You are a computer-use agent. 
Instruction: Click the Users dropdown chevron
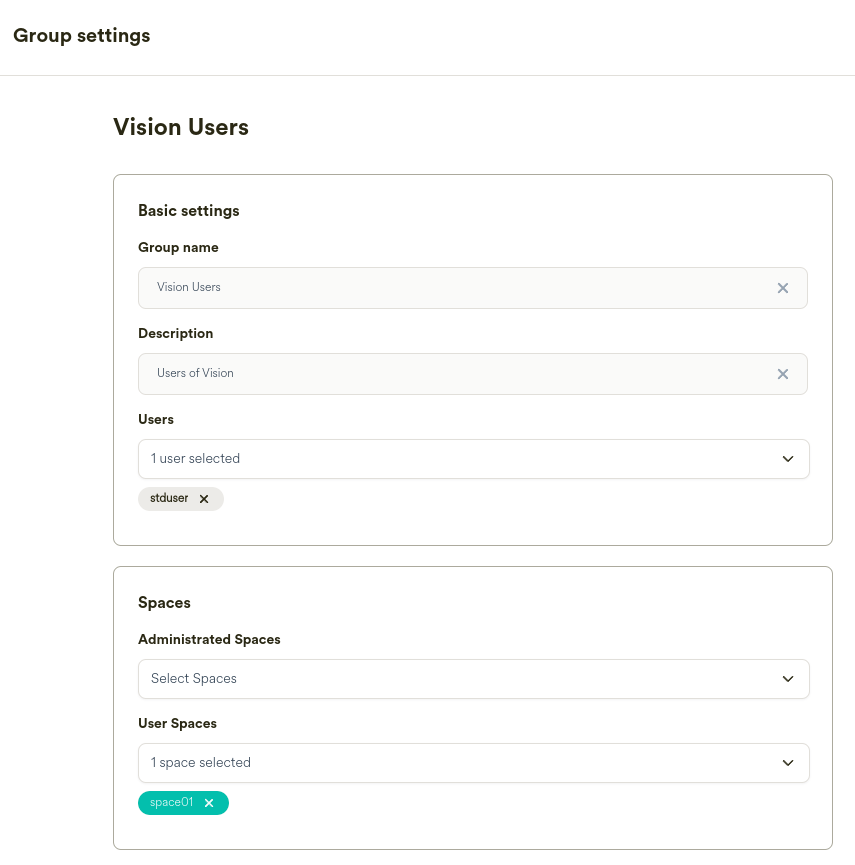pos(787,458)
